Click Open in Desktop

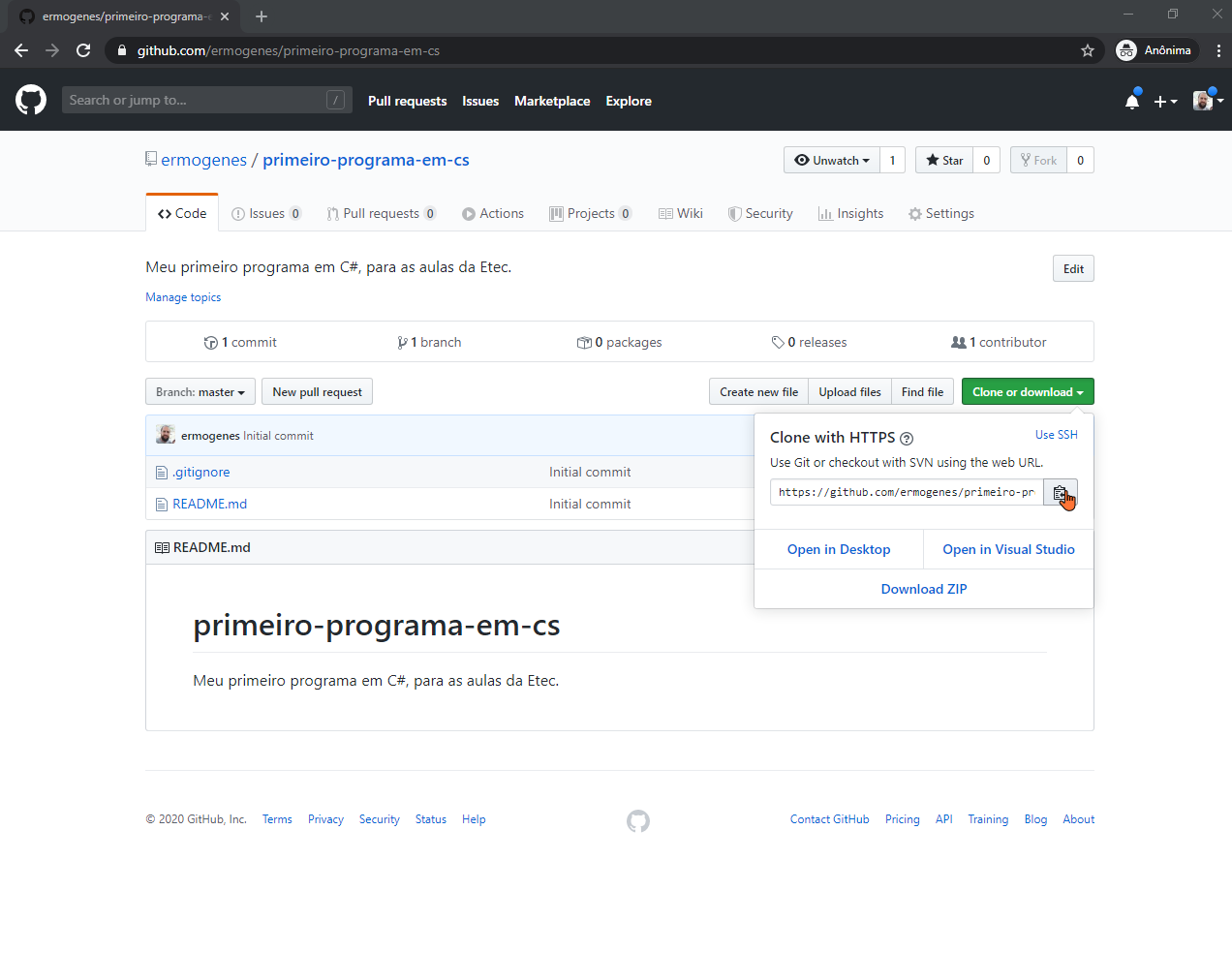(x=839, y=549)
